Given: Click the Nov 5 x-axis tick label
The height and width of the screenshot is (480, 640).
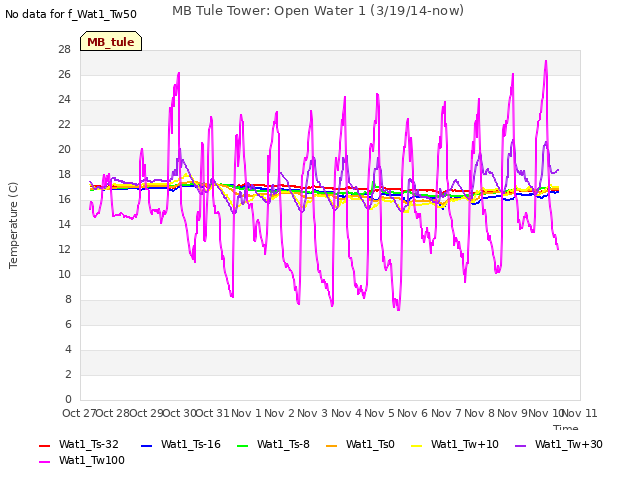Looking at the screenshot, I should (x=380, y=413).
